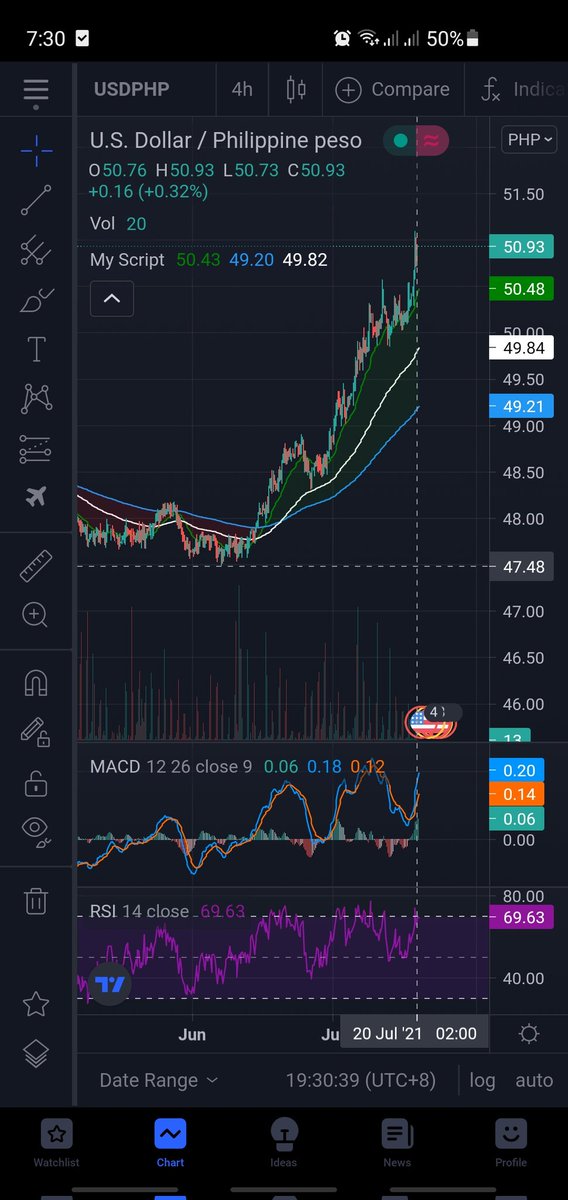Select the Vol 20 indicator legend

point(118,224)
